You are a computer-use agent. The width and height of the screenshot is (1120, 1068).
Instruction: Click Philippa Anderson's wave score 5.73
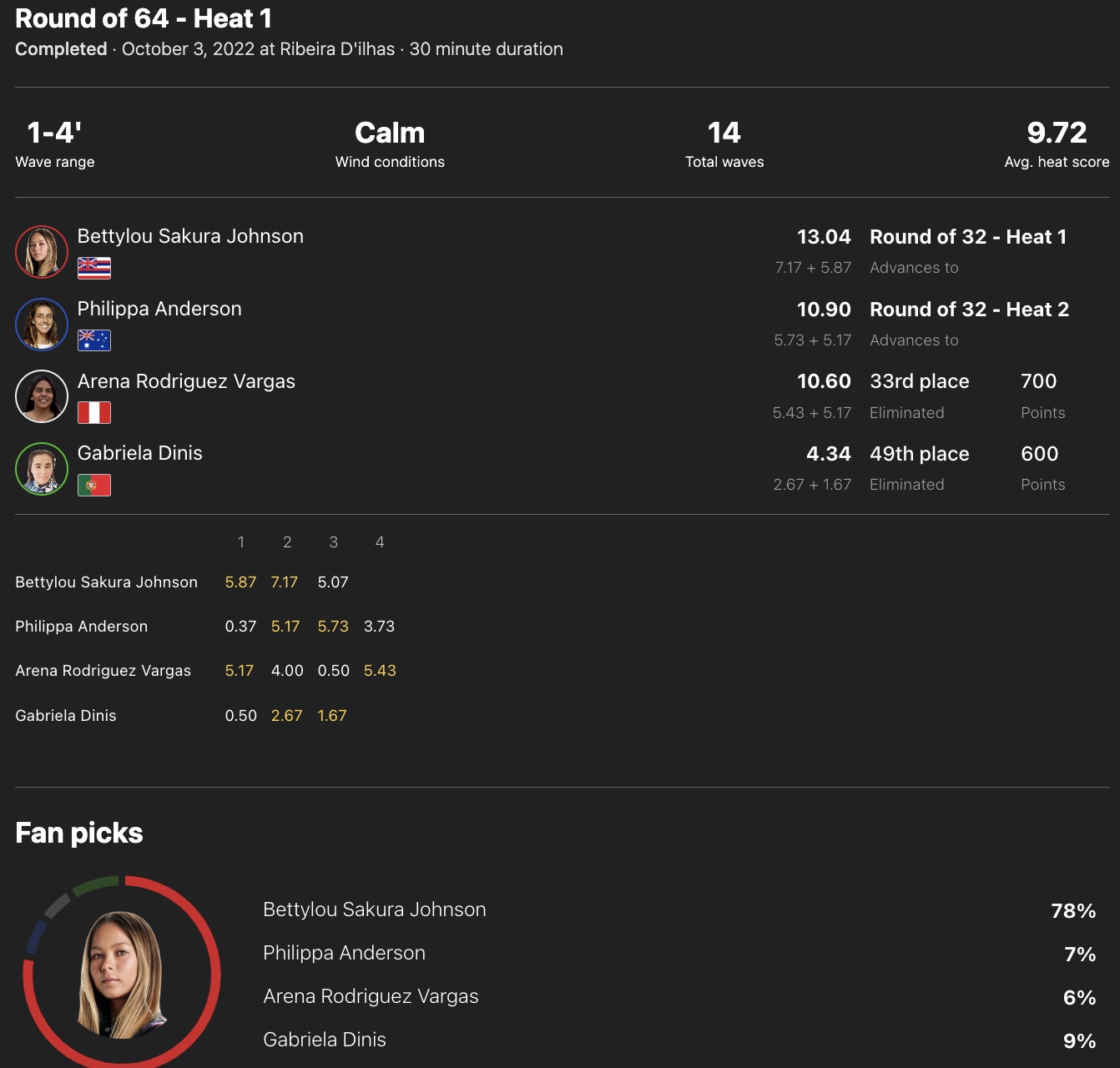pyautogui.click(x=333, y=627)
